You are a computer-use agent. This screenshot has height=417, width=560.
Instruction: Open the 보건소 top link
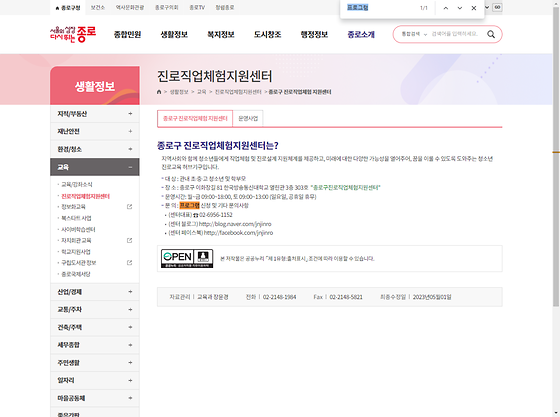point(98,7)
